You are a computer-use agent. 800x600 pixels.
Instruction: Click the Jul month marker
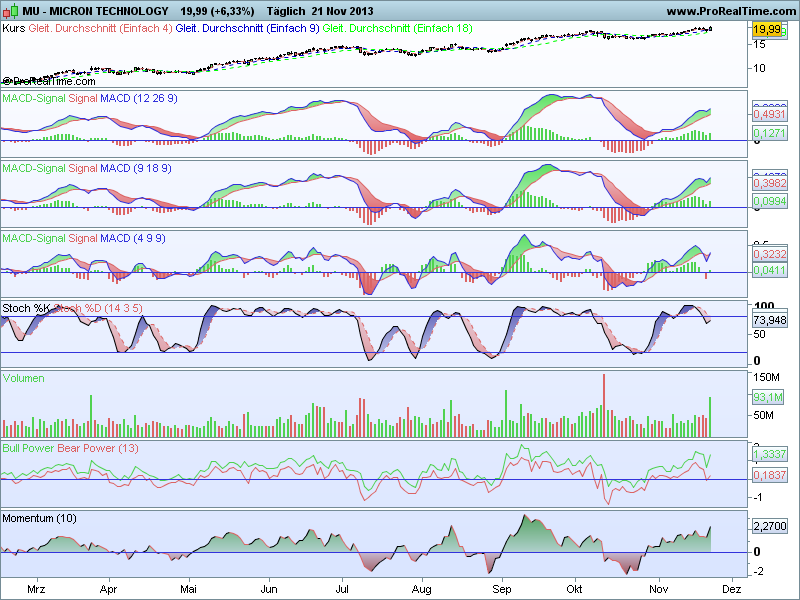tap(342, 589)
